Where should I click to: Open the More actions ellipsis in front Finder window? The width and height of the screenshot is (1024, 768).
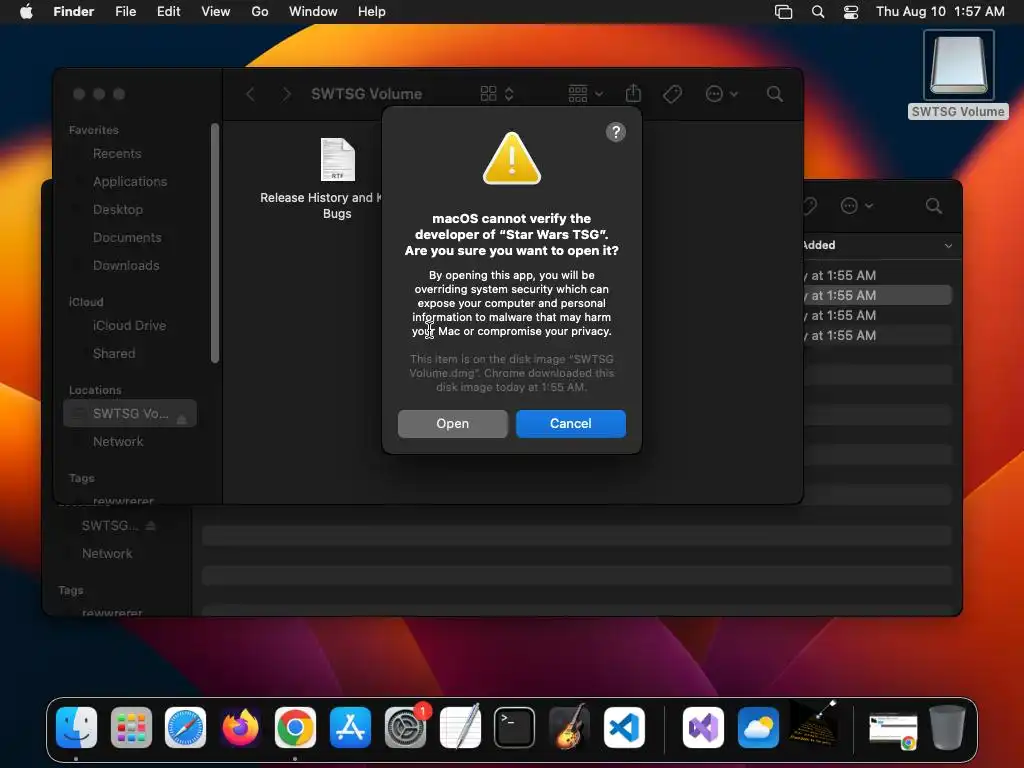pyautogui.click(x=722, y=94)
